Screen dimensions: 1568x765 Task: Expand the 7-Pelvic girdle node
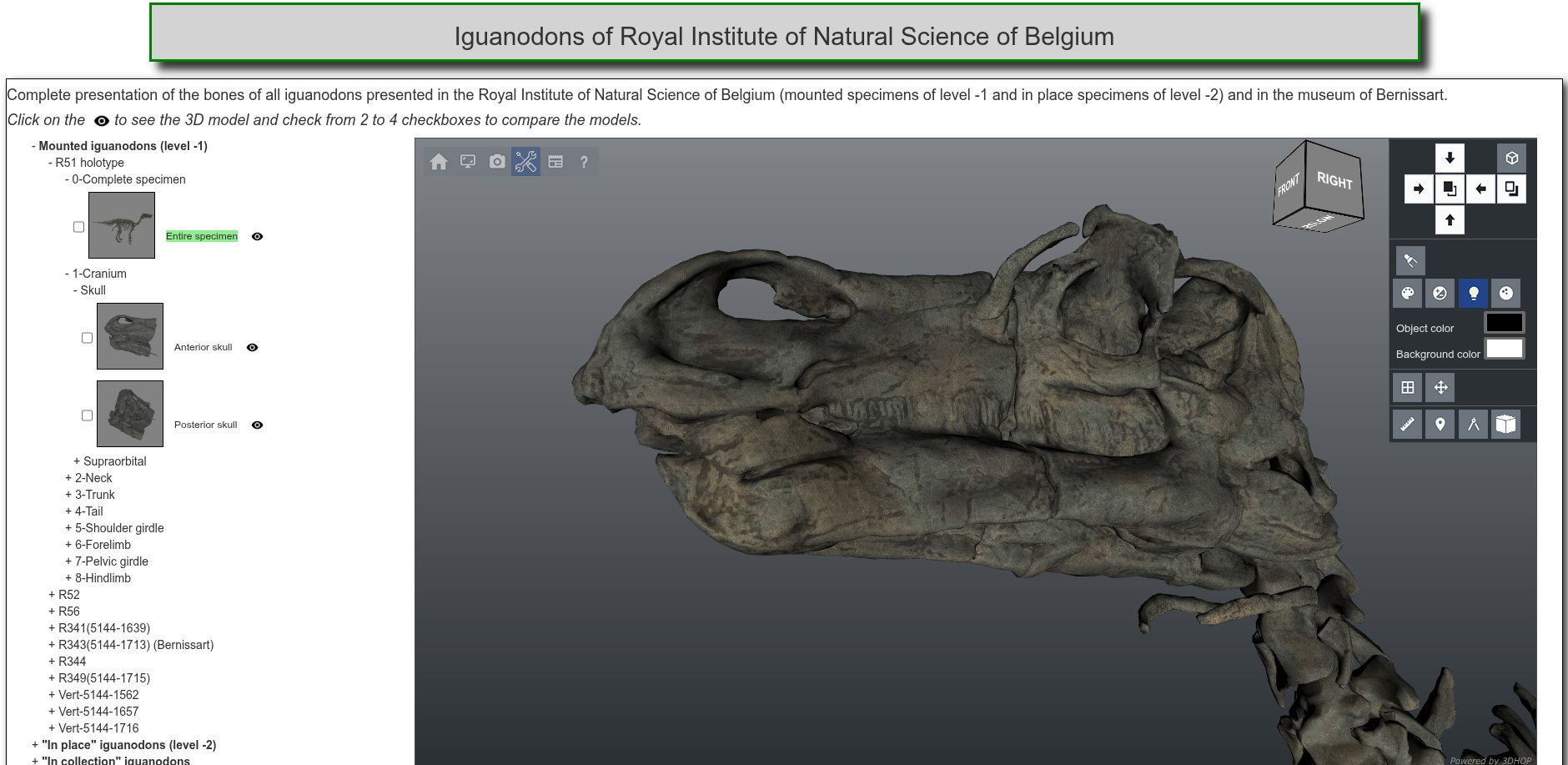click(107, 561)
